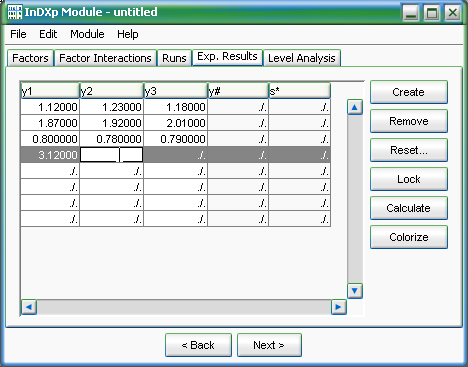This screenshot has height=367, width=468.
Task: Switch to the Factors tab
Action: click(30, 58)
